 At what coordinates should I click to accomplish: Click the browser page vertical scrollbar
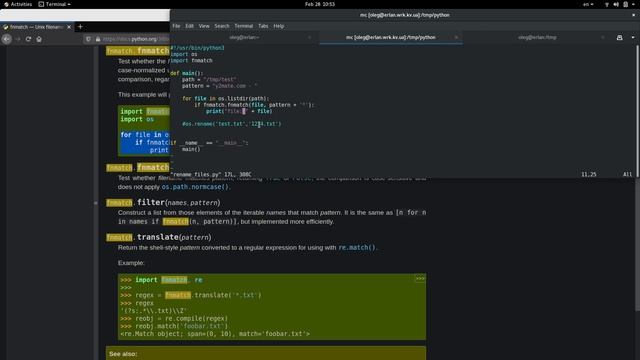pyautogui.click(x=637, y=245)
